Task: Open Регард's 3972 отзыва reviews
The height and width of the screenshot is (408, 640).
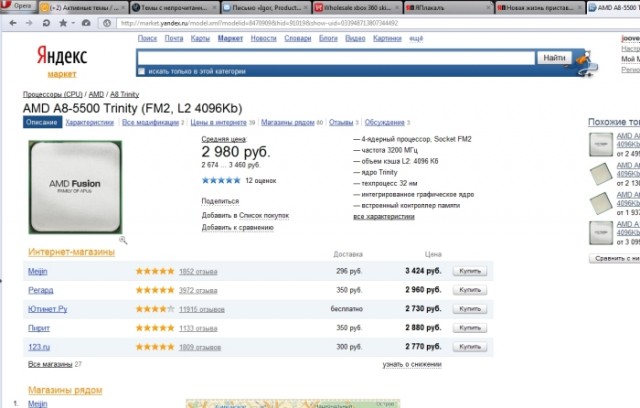Action: [x=198, y=290]
